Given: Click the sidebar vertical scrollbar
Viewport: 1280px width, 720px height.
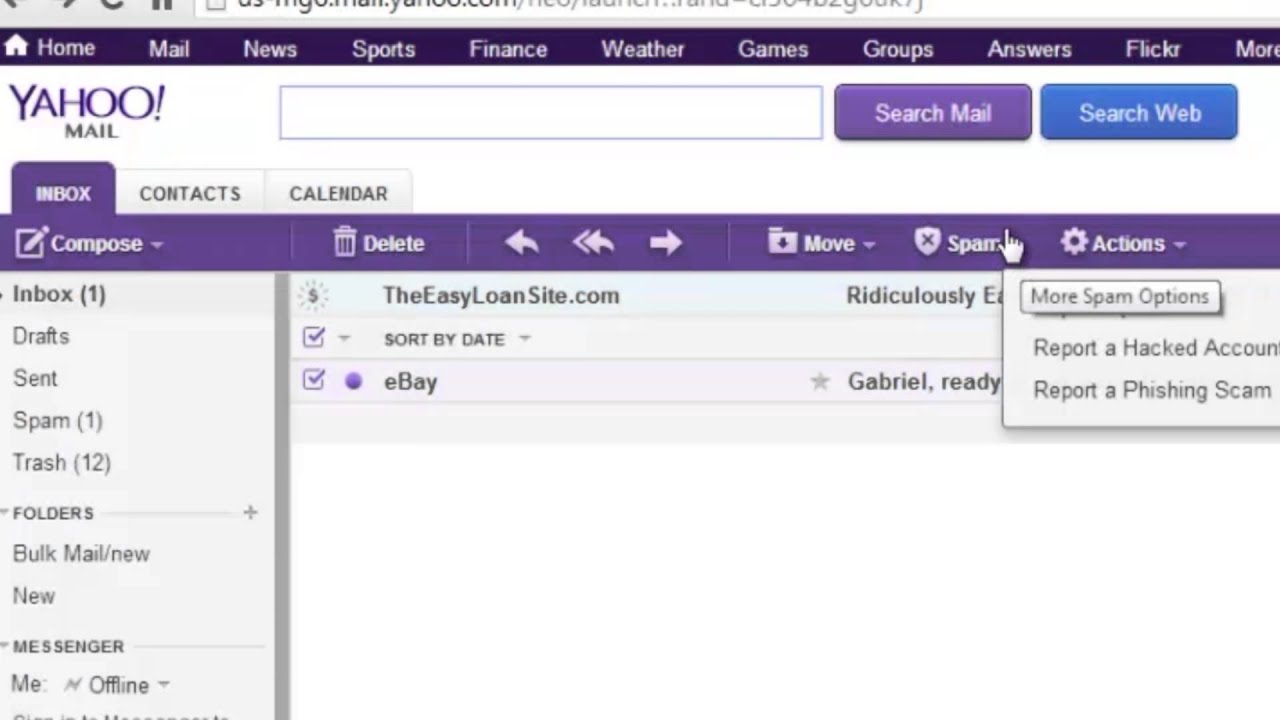Looking at the screenshot, I should [282, 496].
